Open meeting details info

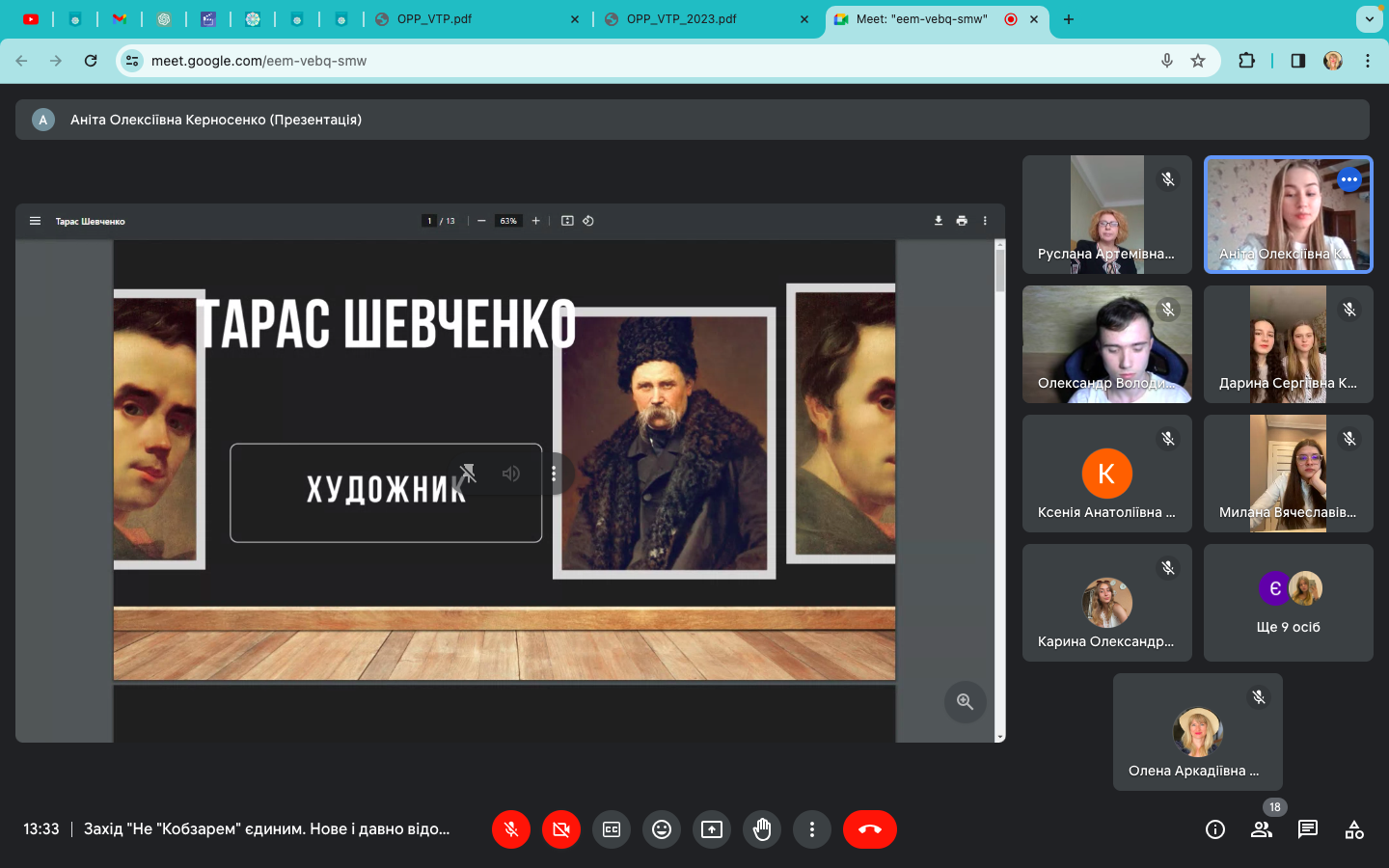[1215, 829]
